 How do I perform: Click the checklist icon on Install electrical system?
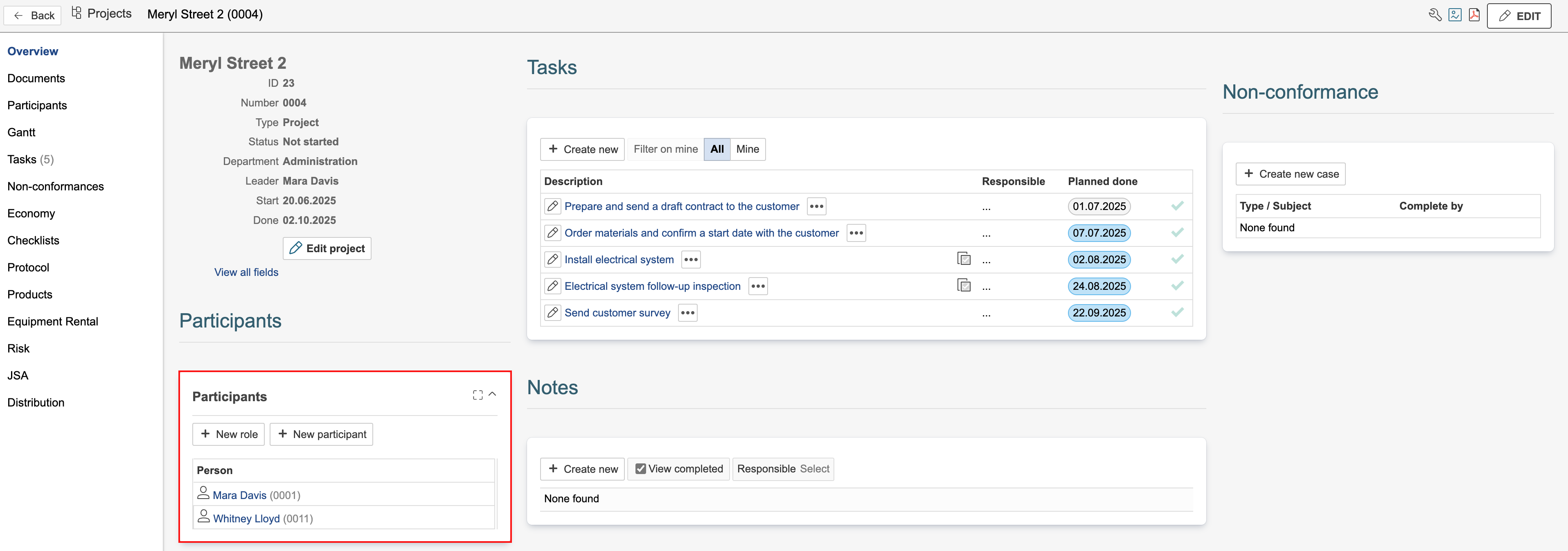click(964, 259)
